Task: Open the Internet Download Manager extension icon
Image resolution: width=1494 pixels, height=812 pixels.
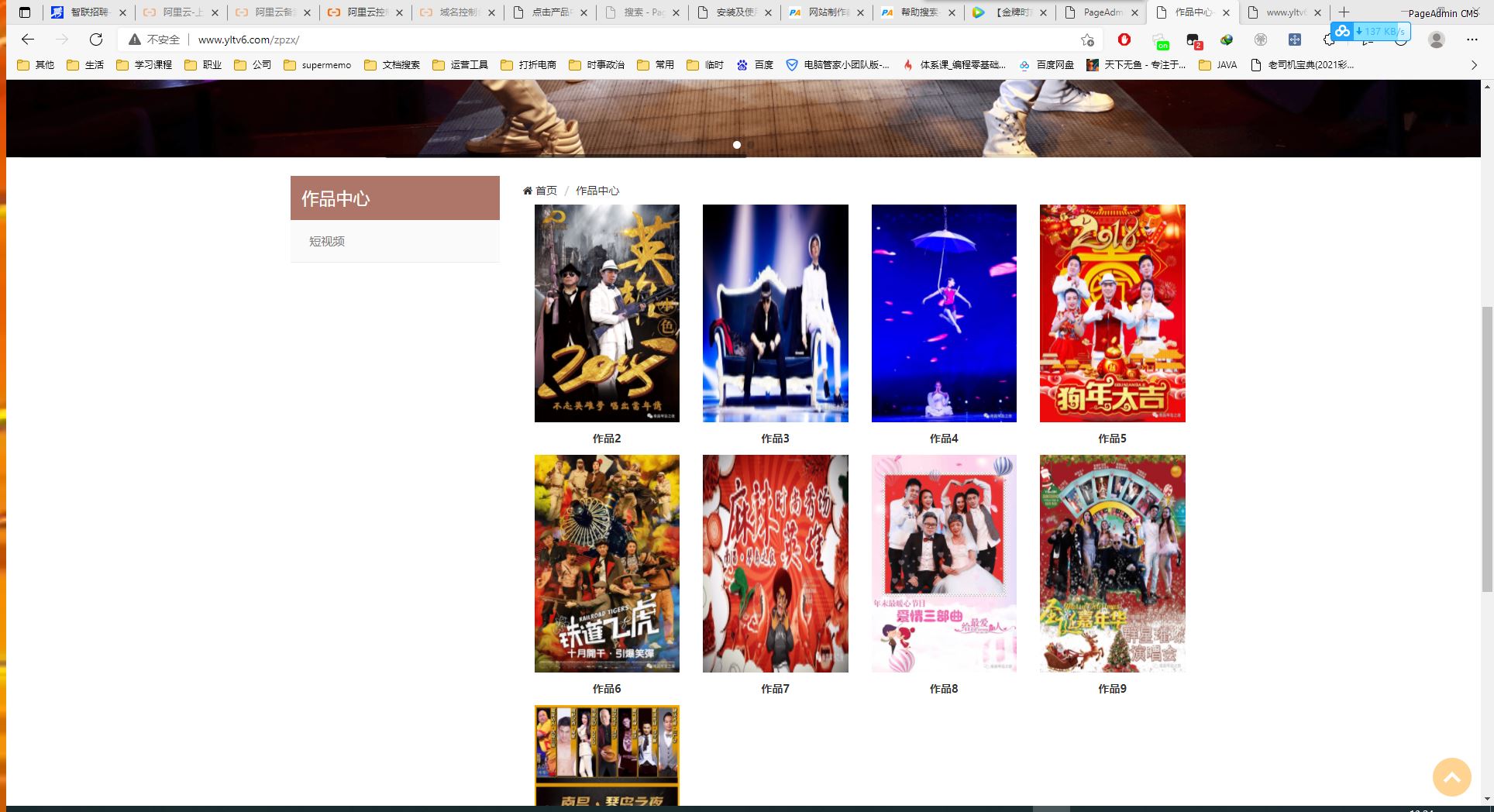Action: click(1227, 40)
